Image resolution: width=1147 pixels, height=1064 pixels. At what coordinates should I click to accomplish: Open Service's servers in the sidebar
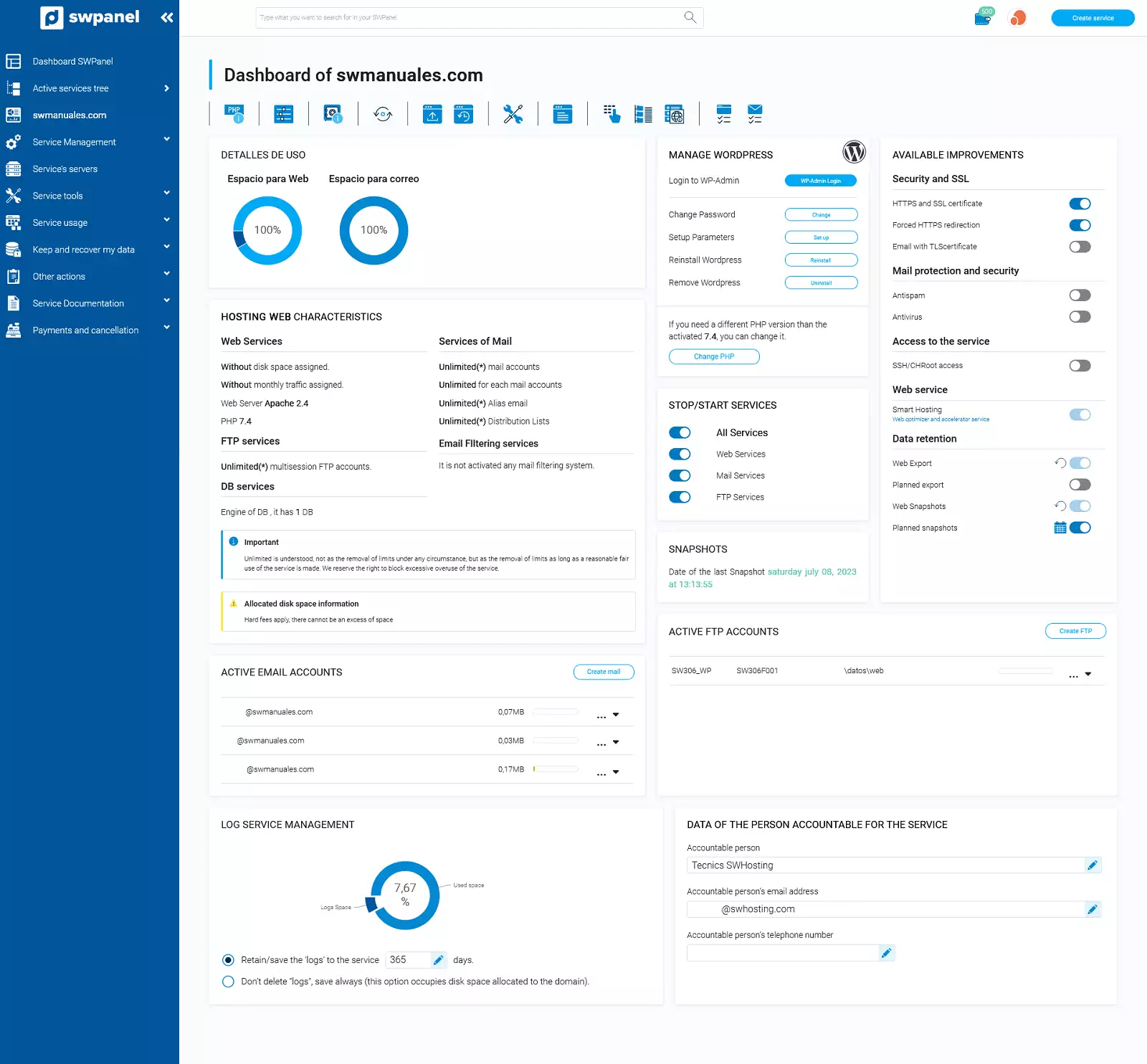pyautogui.click(x=65, y=169)
